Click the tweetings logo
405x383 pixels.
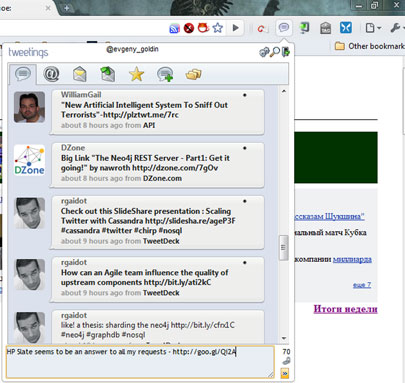(28, 52)
